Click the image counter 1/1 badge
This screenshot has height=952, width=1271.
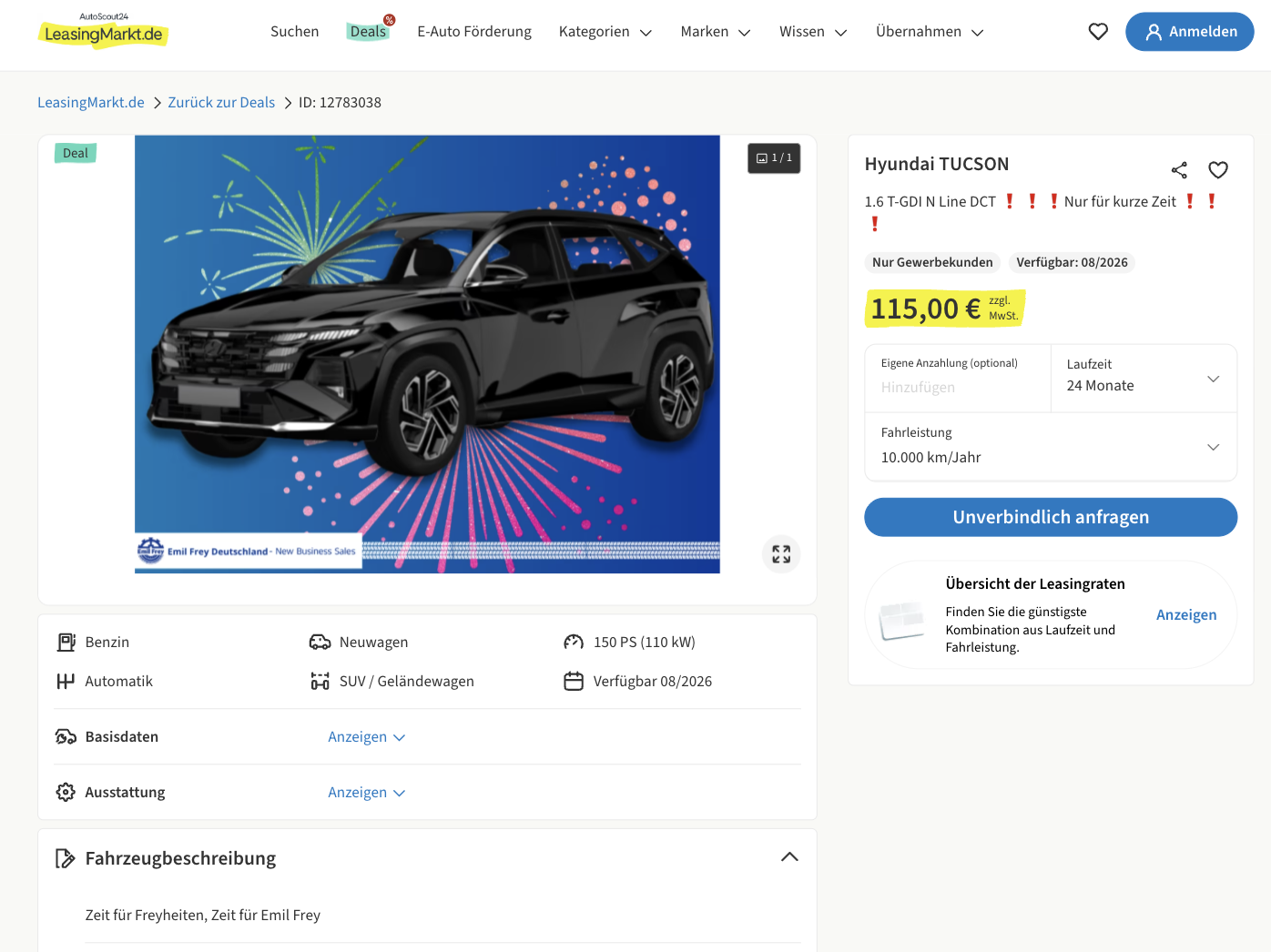point(774,158)
